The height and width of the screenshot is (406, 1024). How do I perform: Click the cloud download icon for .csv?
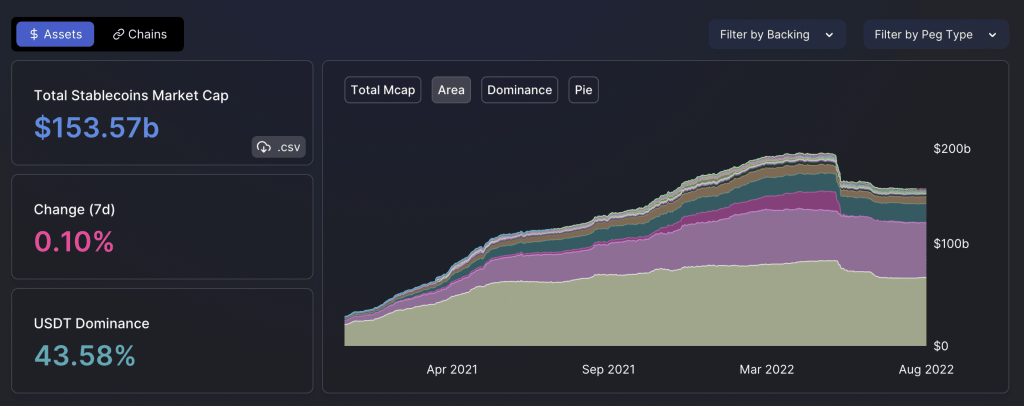[x=265, y=147]
